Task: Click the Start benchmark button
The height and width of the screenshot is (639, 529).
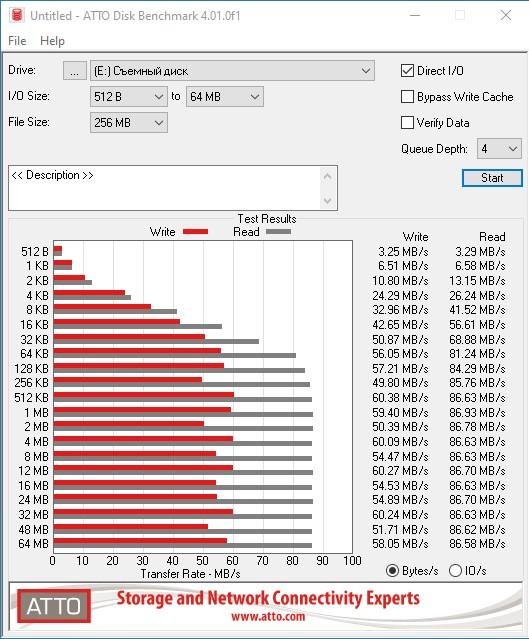Action: pos(492,178)
